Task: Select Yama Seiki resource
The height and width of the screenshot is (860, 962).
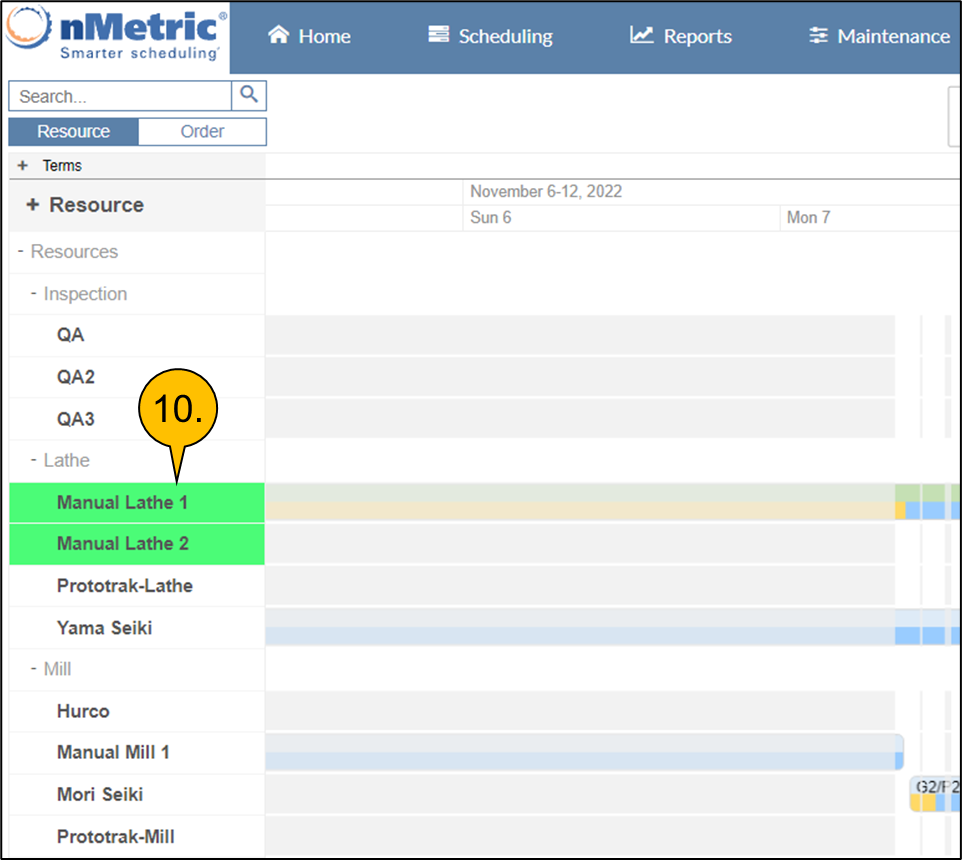Action: tap(137, 628)
